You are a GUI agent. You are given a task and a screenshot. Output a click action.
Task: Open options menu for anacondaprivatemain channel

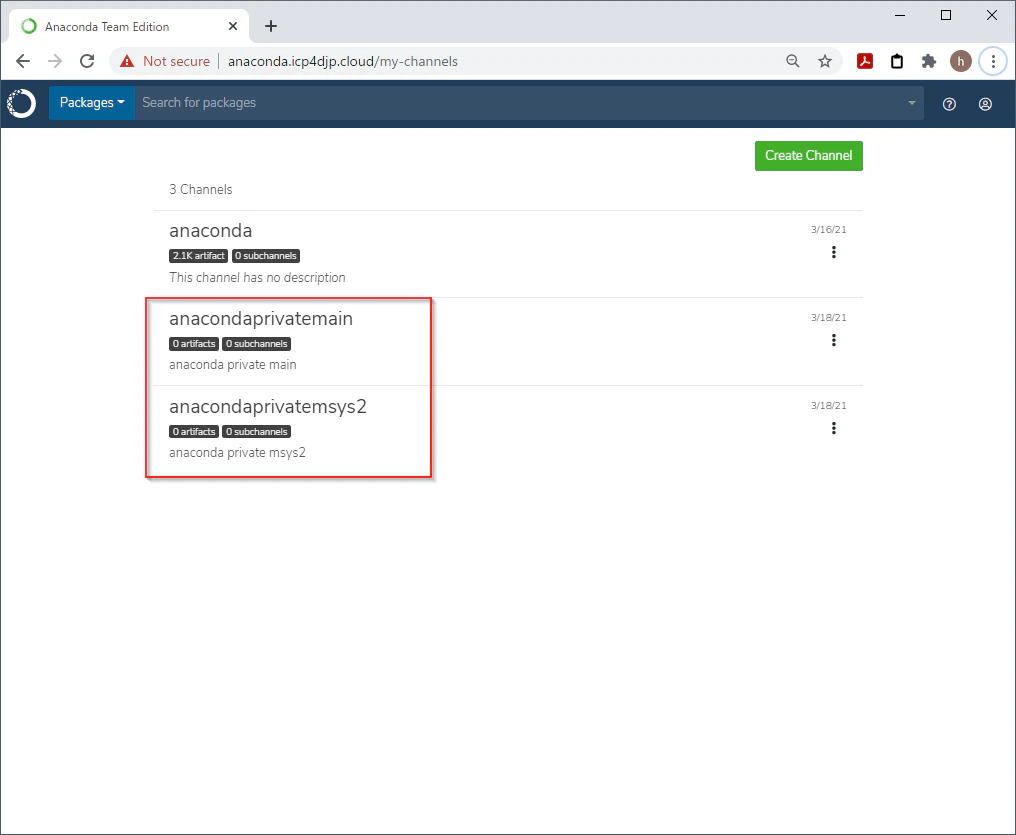point(833,340)
